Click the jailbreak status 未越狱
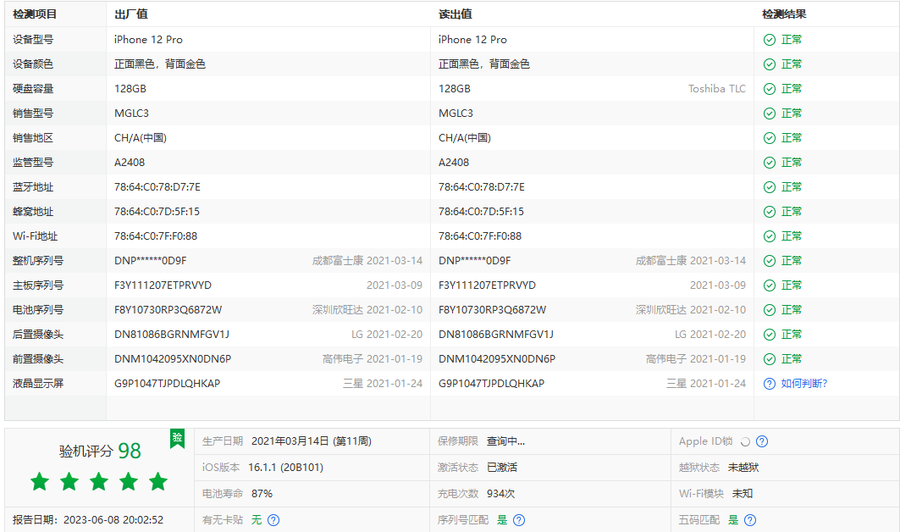 coord(743,467)
